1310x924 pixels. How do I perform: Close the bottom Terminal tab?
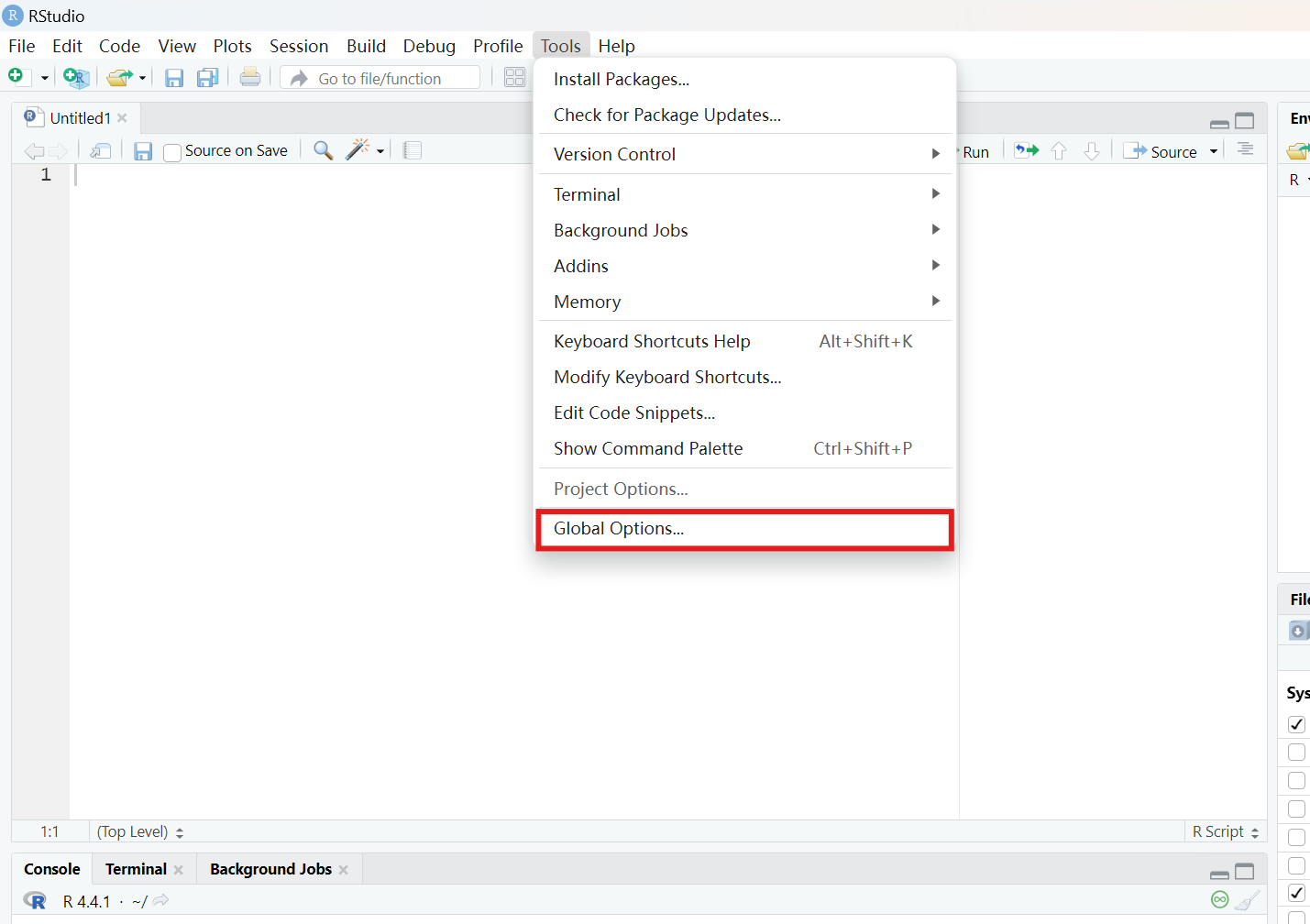(178, 870)
